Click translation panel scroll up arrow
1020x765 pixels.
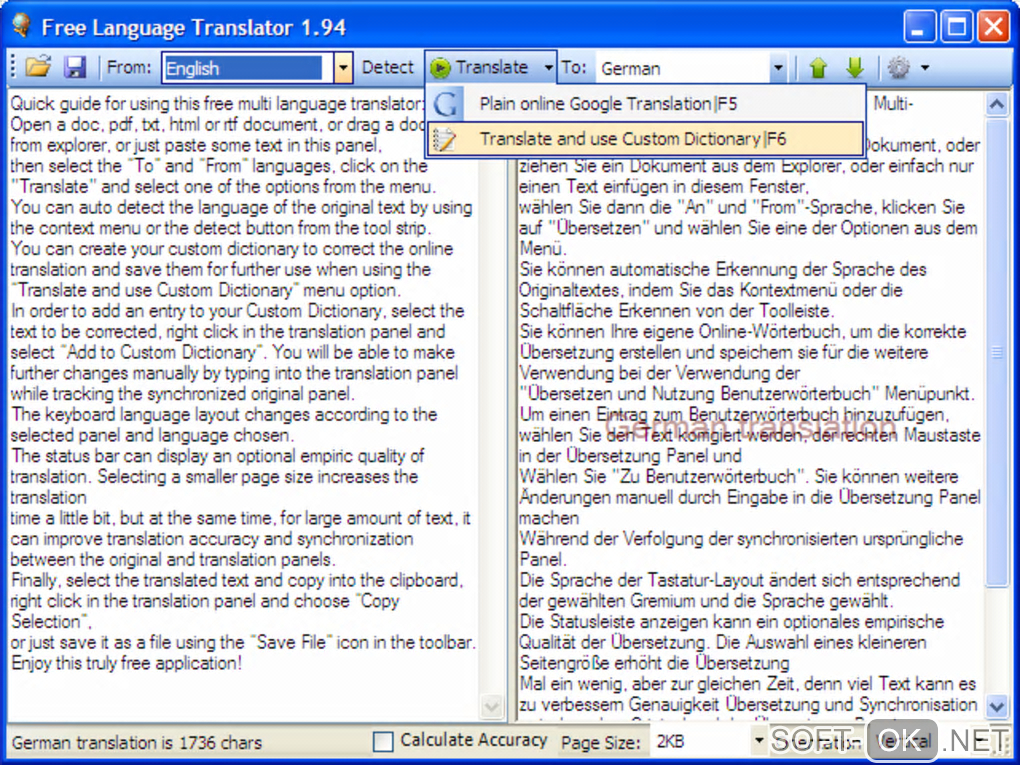(x=997, y=104)
